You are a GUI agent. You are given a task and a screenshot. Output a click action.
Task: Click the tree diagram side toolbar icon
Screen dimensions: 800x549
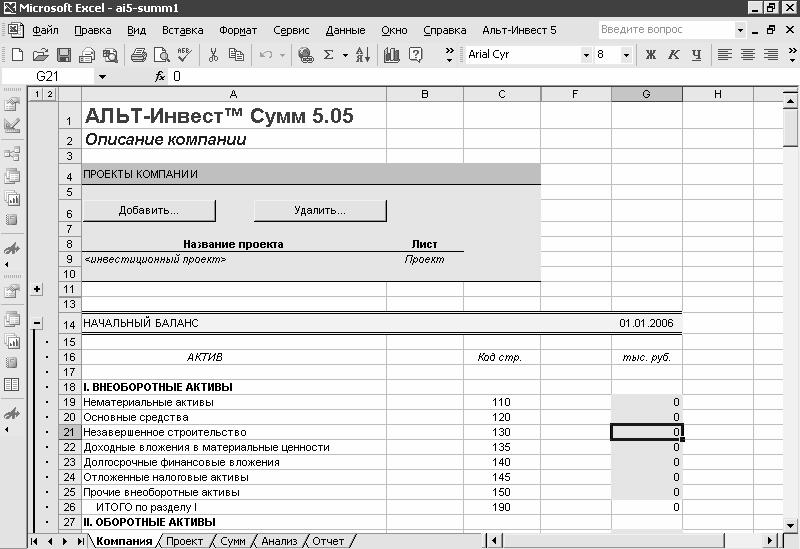pyautogui.click(x=12, y=153)
